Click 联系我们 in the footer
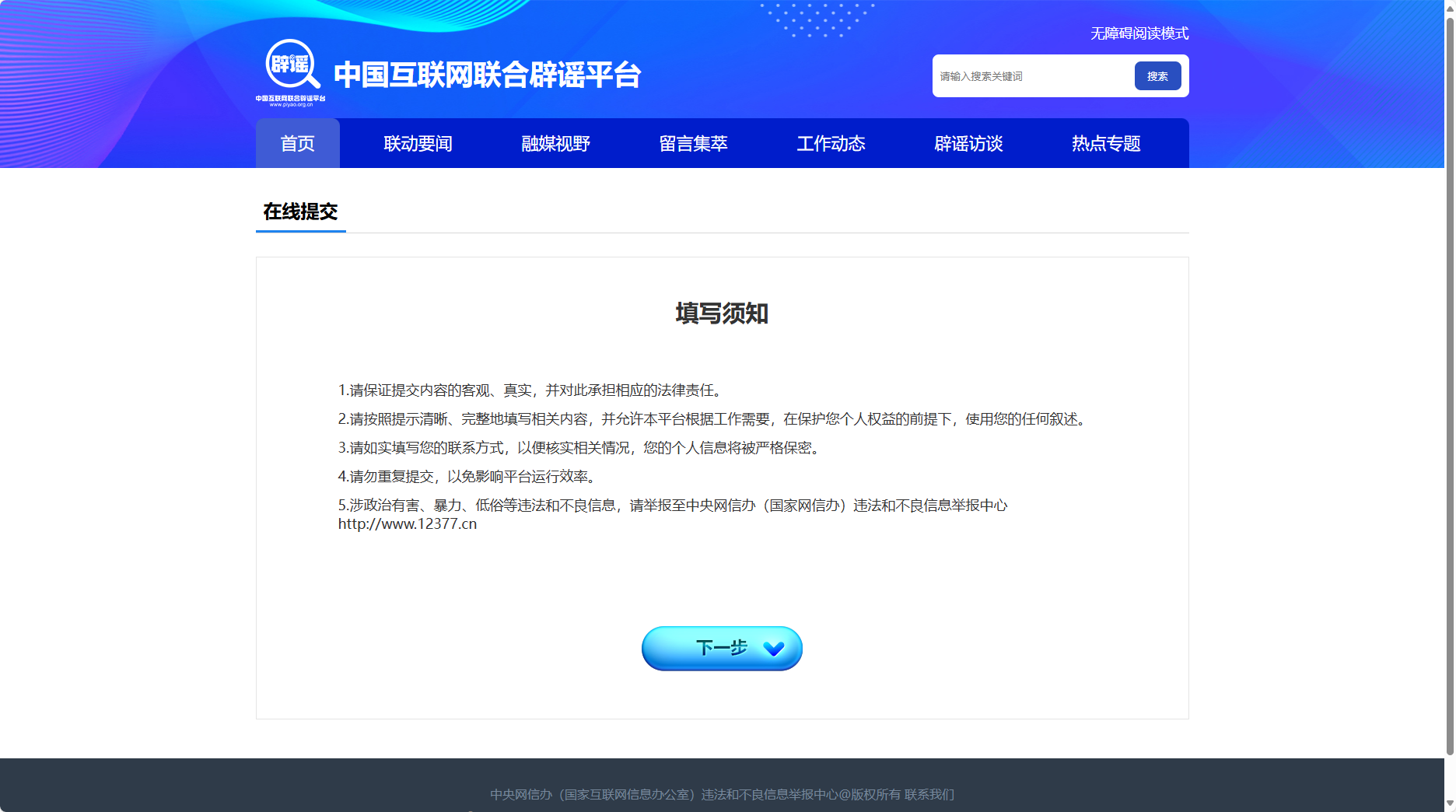Image resolution: width=1456 pixels, height=812 pixels. (929, 795)
